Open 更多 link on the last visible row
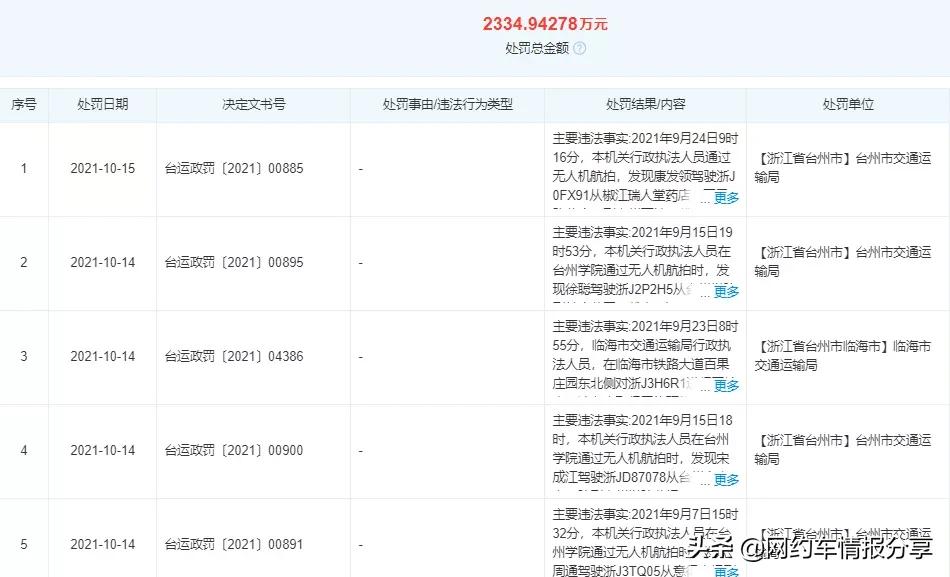 coord(728,573)
